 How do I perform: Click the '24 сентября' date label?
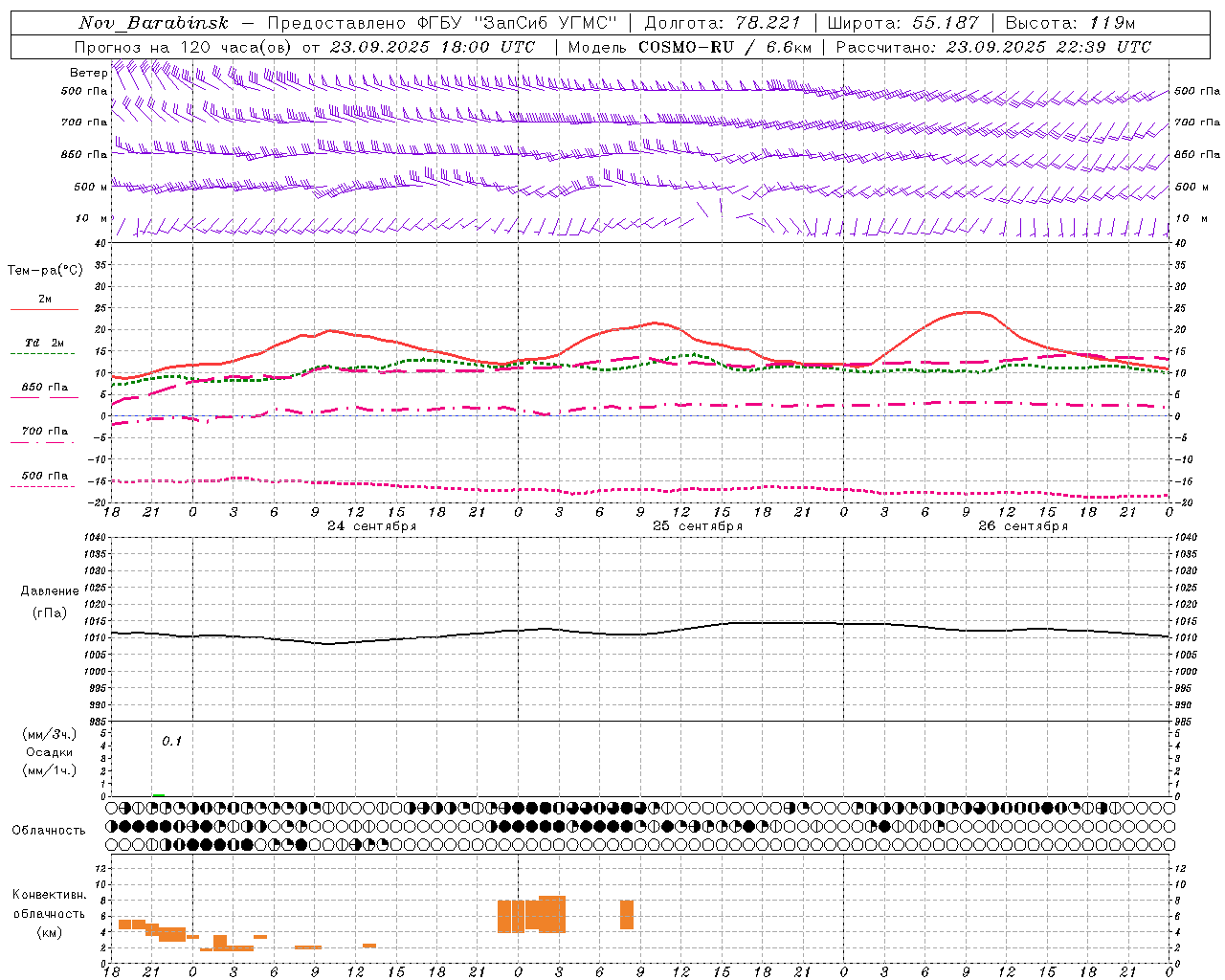[371, 526]
